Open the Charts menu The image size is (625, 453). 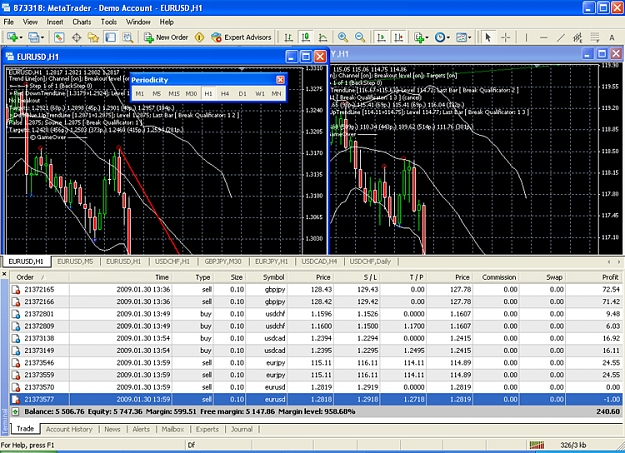click(82, 22)
